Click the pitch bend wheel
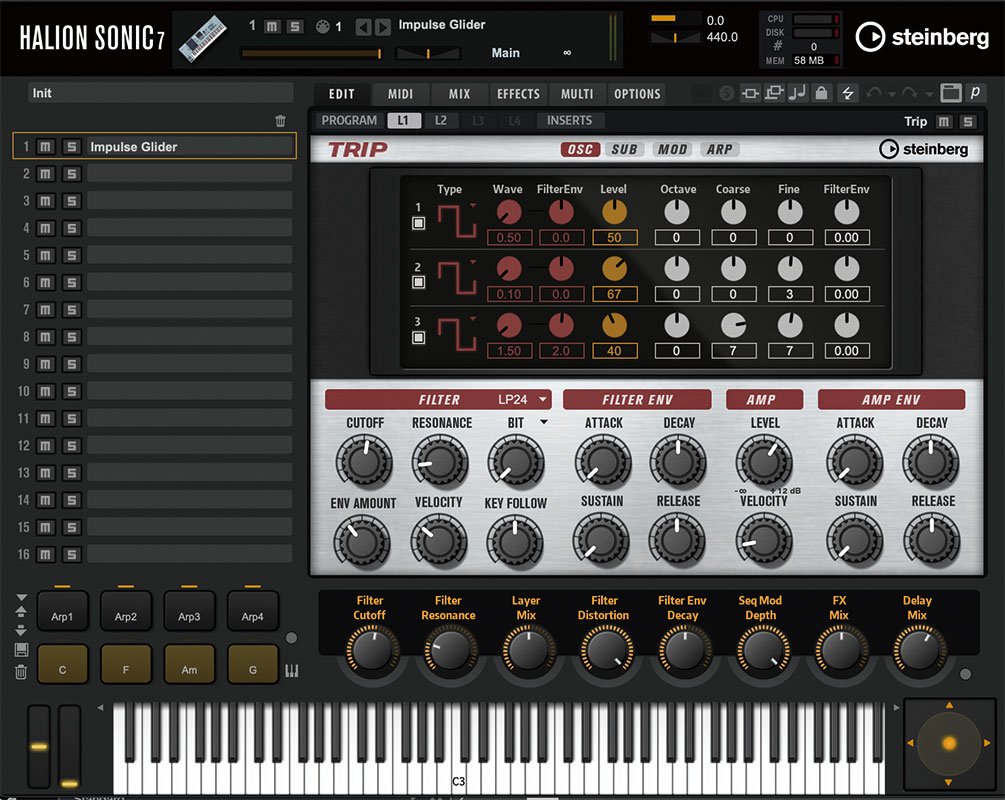1005x800 pixels. 39,747
